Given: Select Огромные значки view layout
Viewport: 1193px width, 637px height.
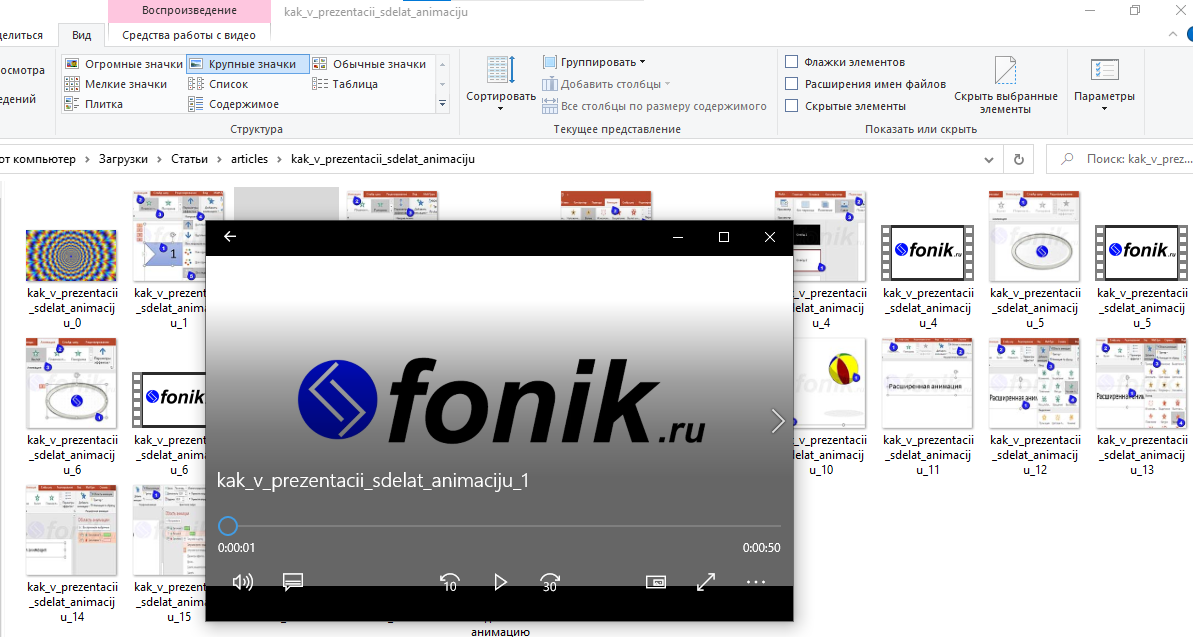Looking at the screenshot, I should (124, 64).
